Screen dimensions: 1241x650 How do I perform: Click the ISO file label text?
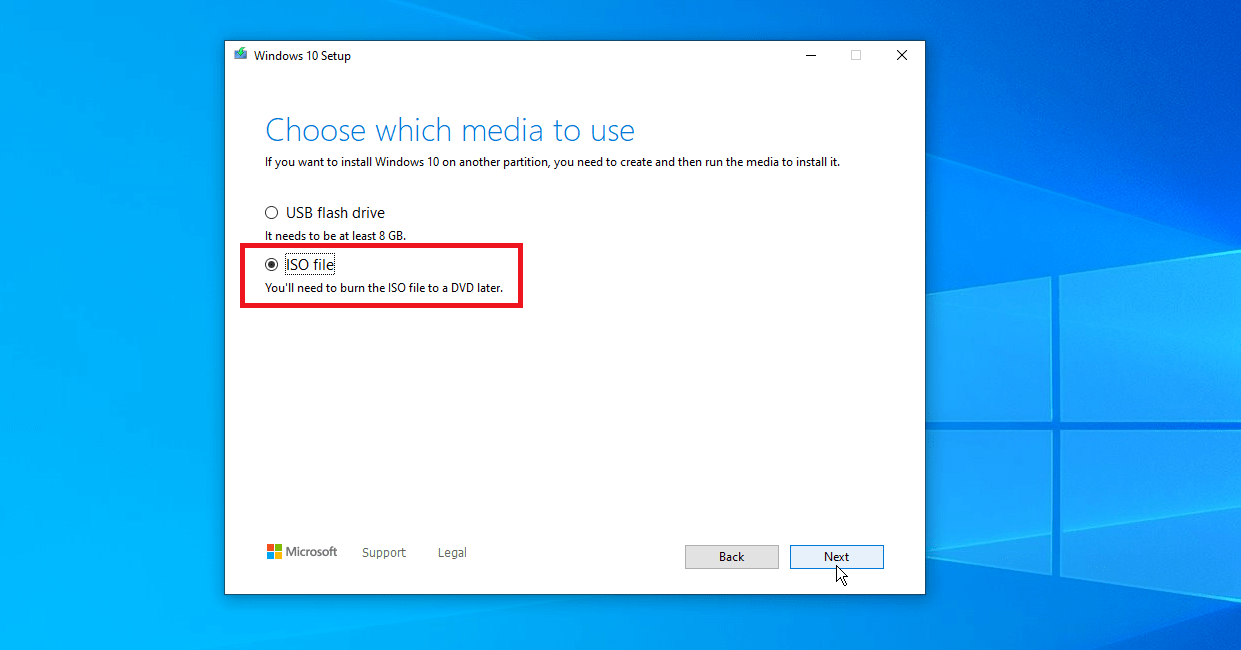309,264
